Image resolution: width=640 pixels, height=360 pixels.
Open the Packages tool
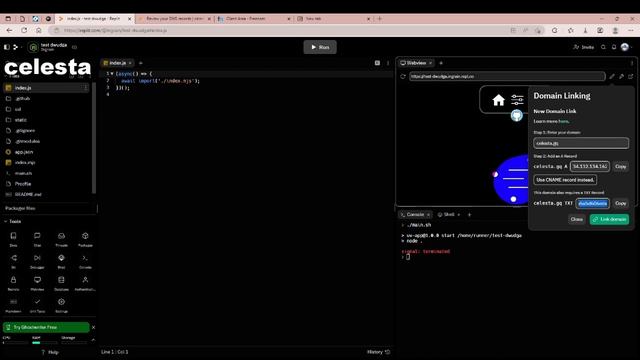[x=85, y=239]
